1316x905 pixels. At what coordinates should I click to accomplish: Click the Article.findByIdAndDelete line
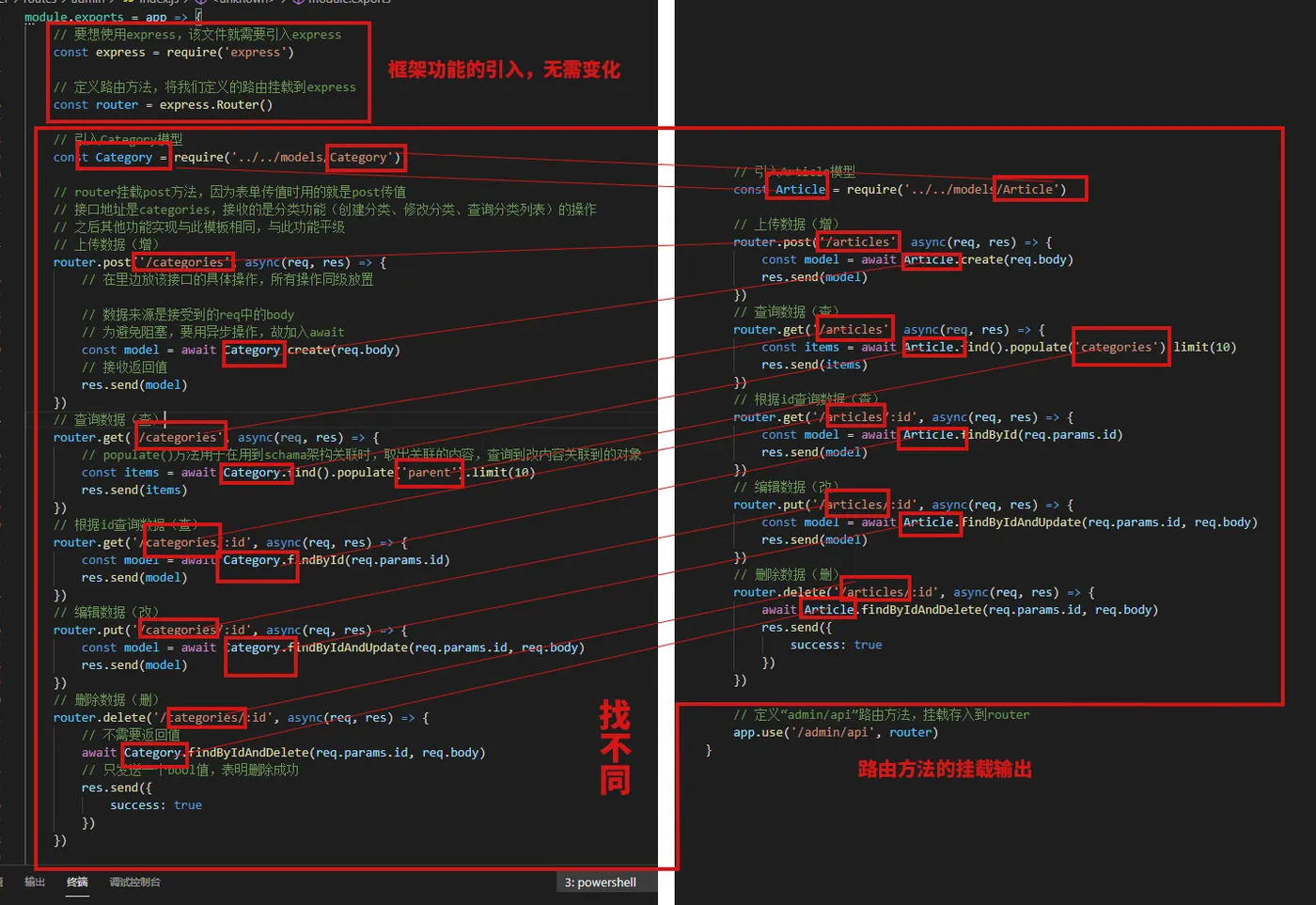(x=960, y=610)
